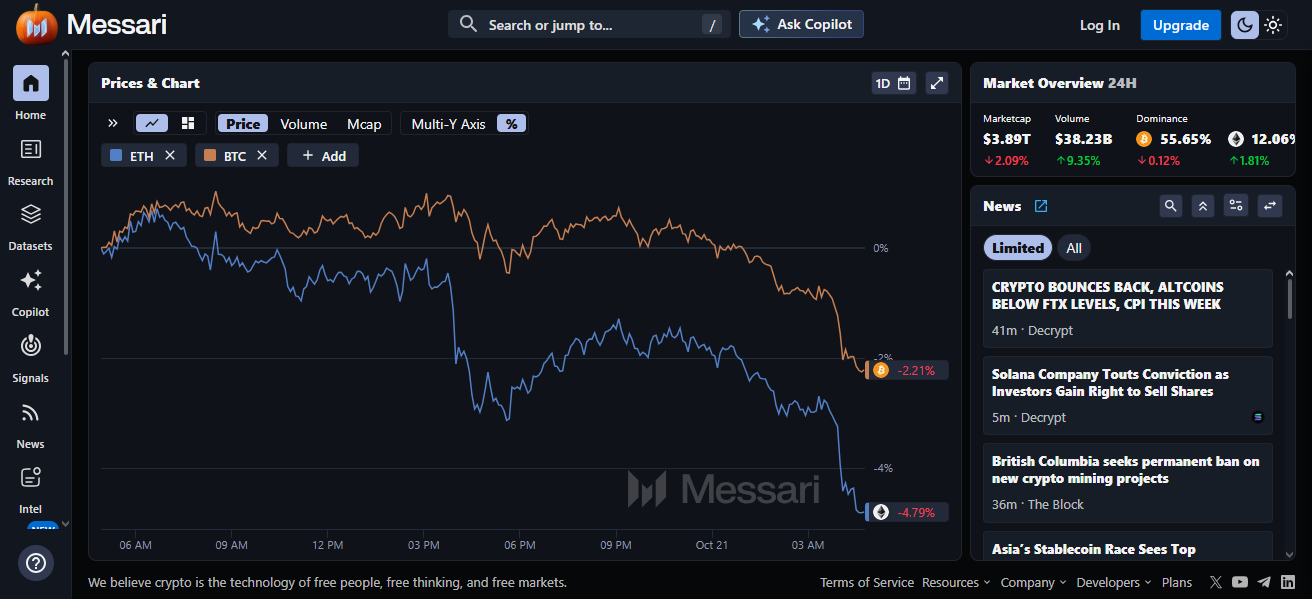This screenshot has height=599, width=1312.
Task: Open the 1D date range picker
Action: coord(893,83)
